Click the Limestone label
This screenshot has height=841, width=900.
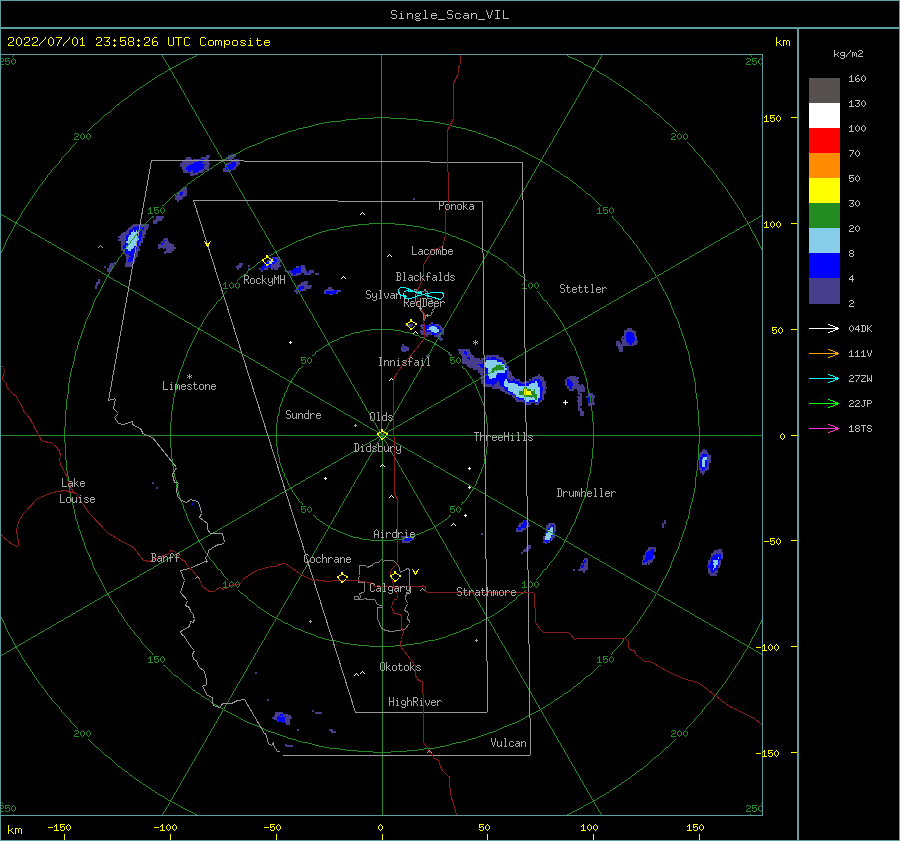[x=189, y=386]
